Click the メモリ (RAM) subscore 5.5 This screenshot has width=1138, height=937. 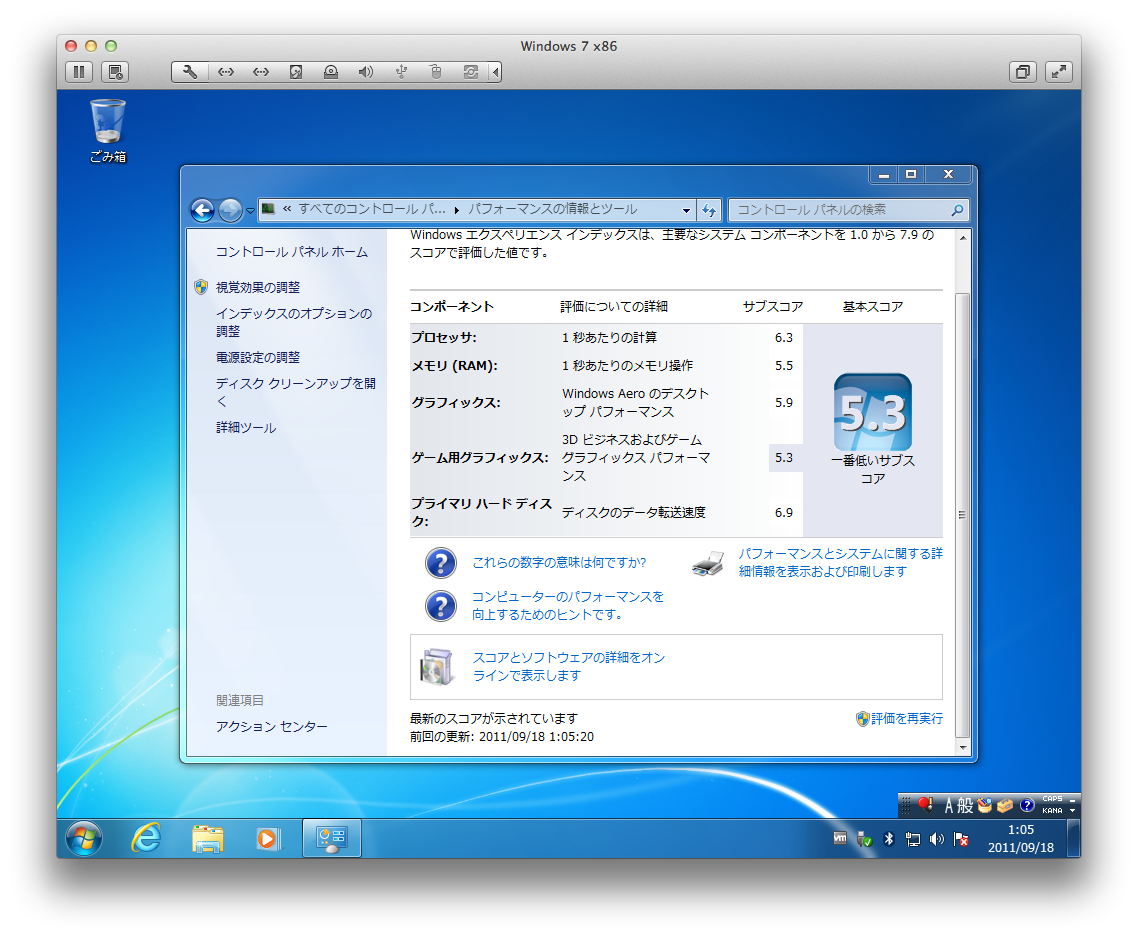point(784,366)
